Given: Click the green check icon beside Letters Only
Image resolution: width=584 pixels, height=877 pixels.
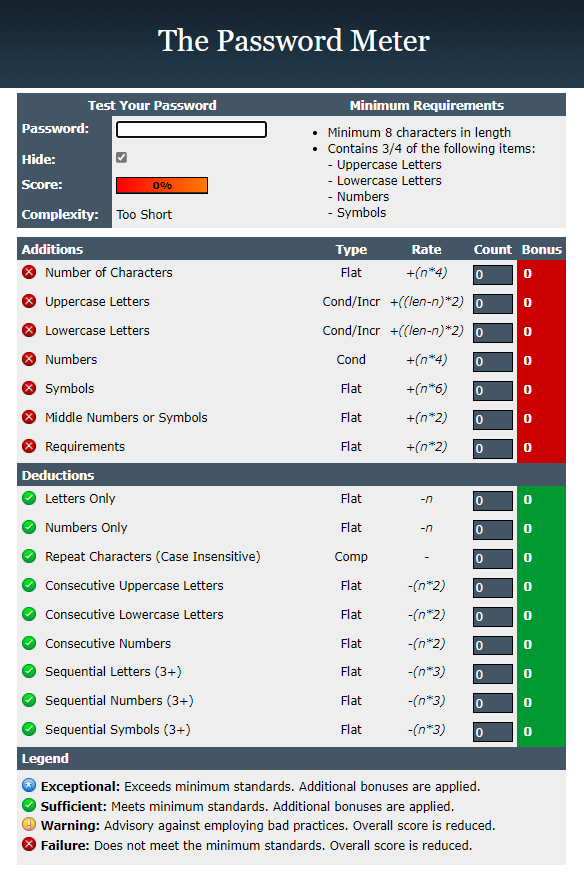Looking at the screenshot, I should pos(29,498).
